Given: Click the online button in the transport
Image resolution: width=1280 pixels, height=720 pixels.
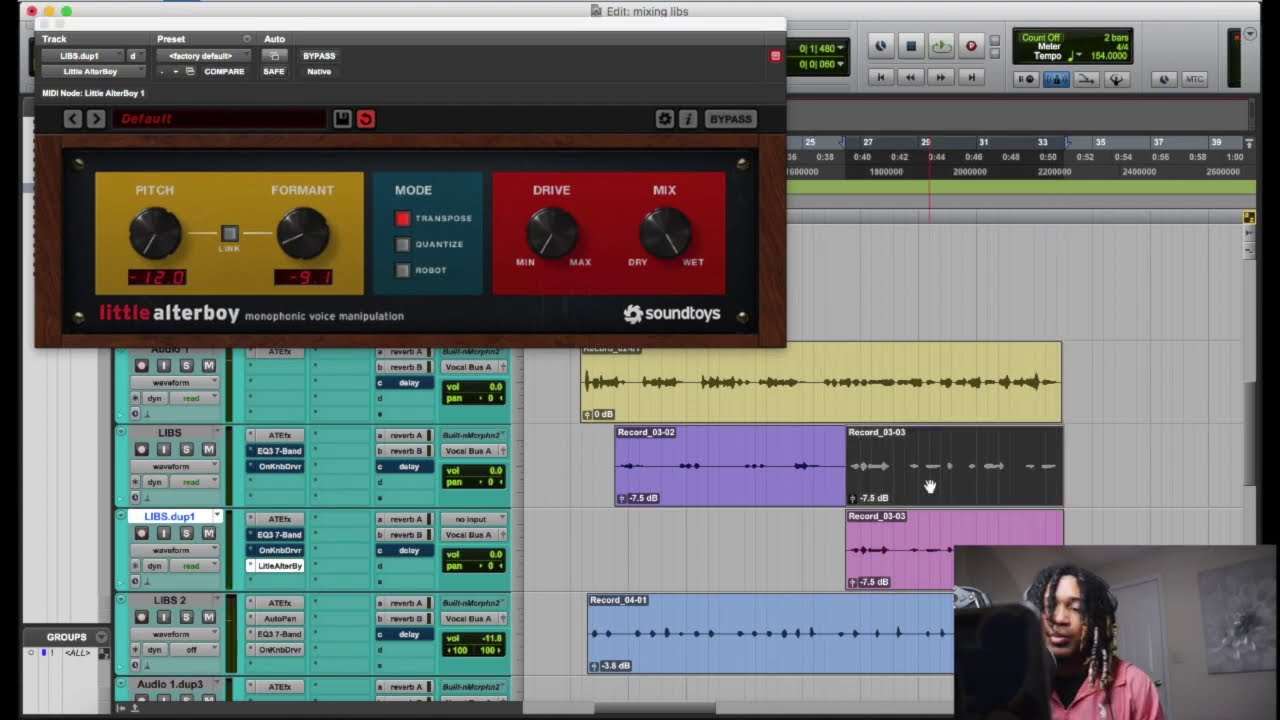Looking at the screenshot, I should point(881,46).
